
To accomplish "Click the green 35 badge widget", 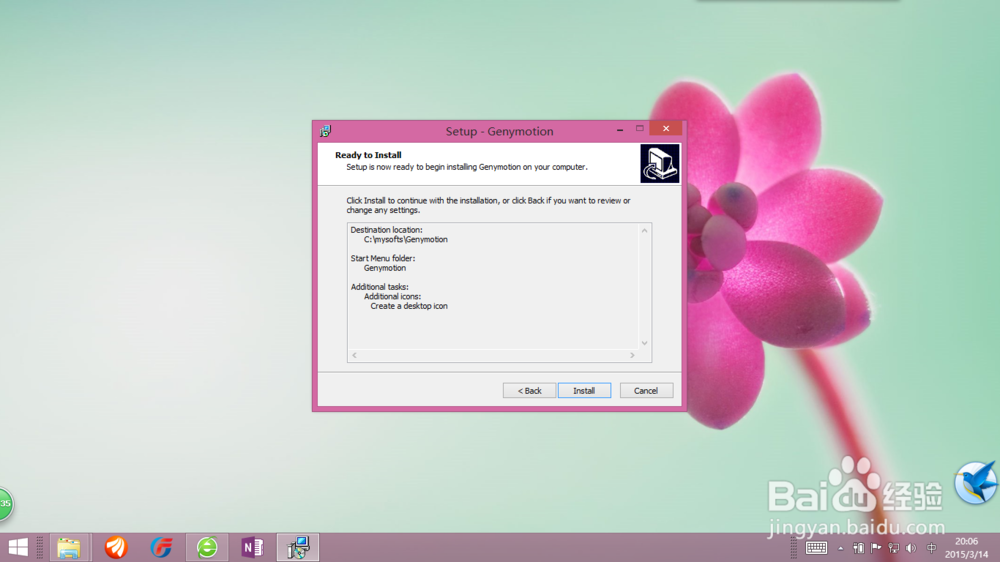I will pos(6,504).
